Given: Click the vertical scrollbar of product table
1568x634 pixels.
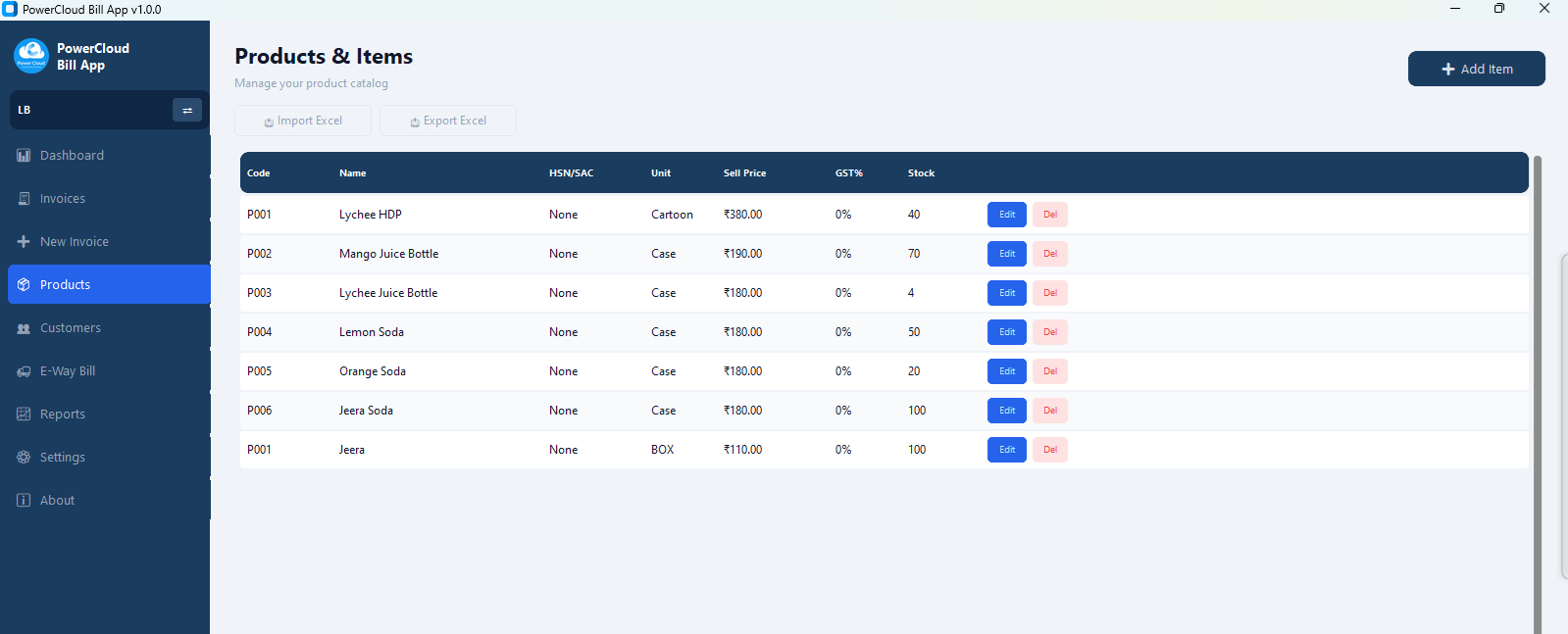Looking at the screenshot, I should [1537, 392].
